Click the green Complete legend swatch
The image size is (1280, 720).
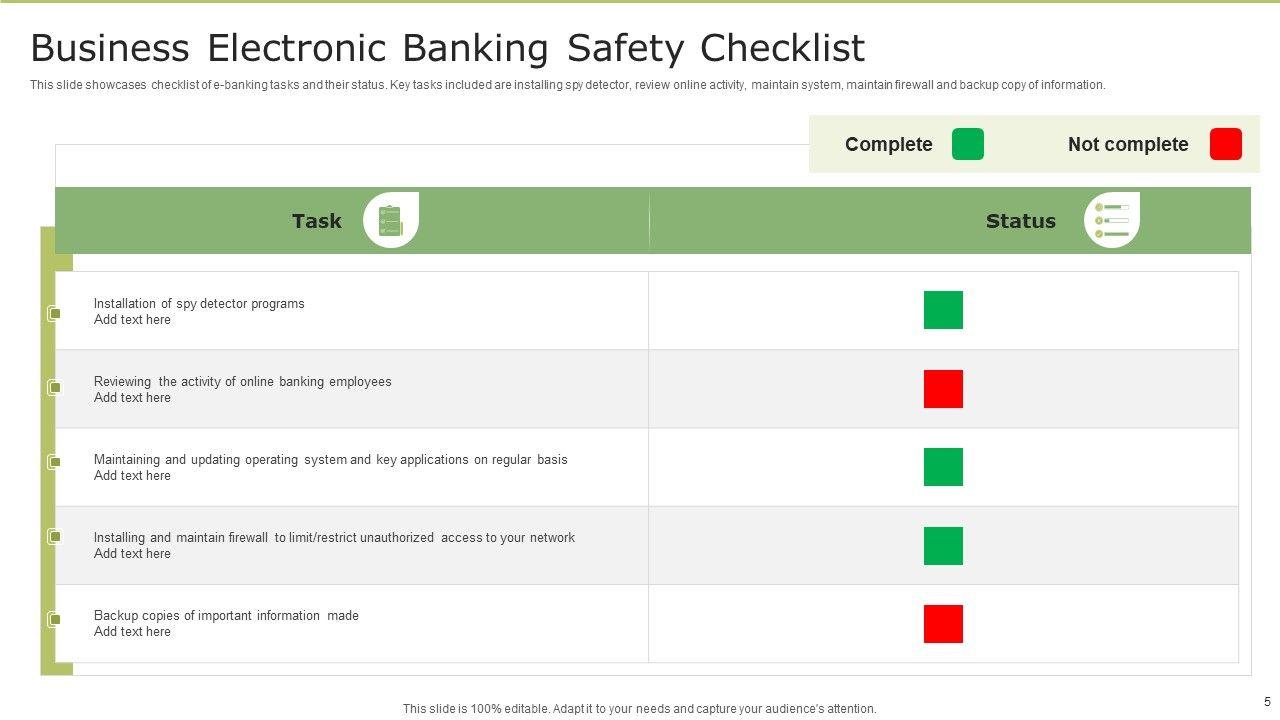[x=967, y=144]
